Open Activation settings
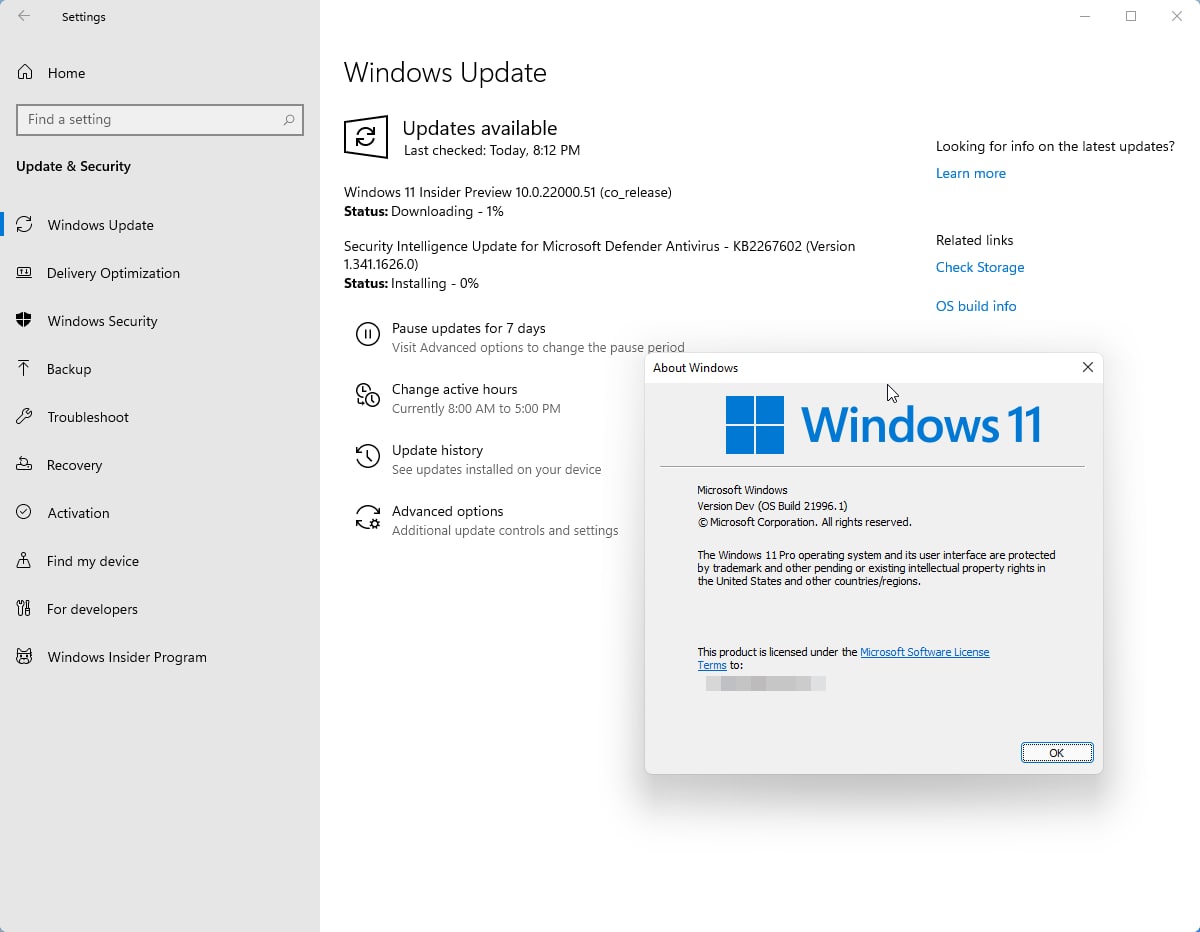Viewport: 1200px width, 932px height. 78,513
